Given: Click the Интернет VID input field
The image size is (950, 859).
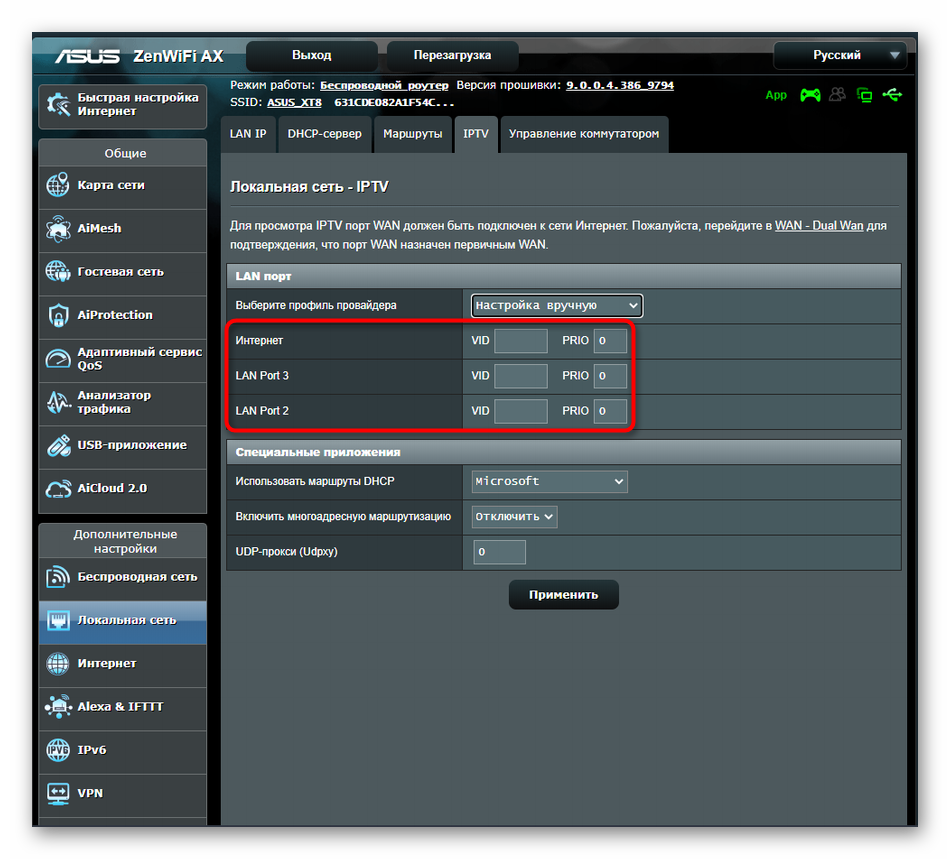Looking at the screenshot, I should tap(521, 341).
